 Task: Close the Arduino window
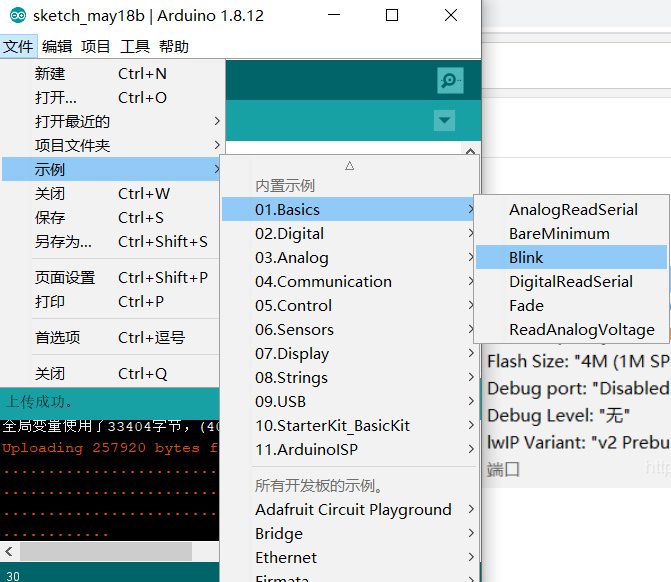[x=451, y=15]
